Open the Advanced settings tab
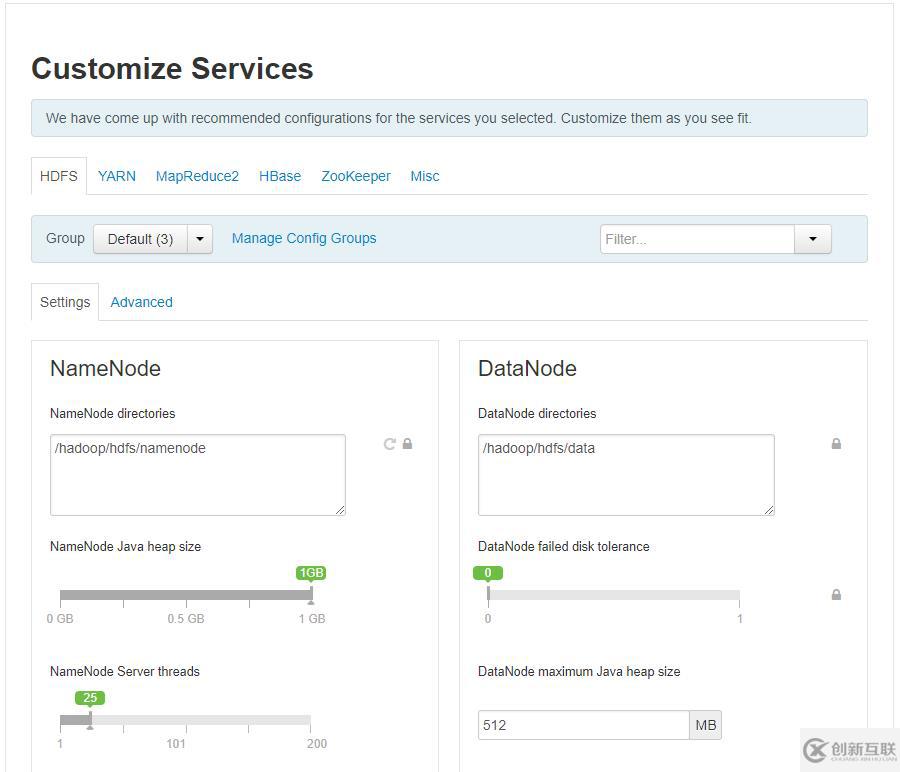The width and height of the screenshot is (900, 772). 141,302
